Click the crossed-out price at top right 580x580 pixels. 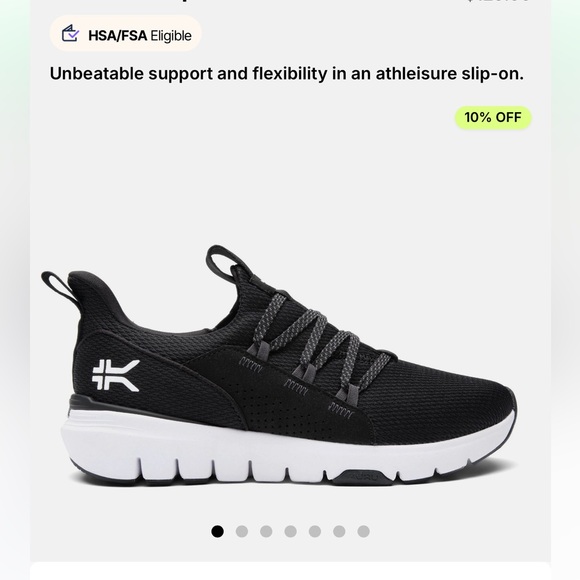click(499, 1)
